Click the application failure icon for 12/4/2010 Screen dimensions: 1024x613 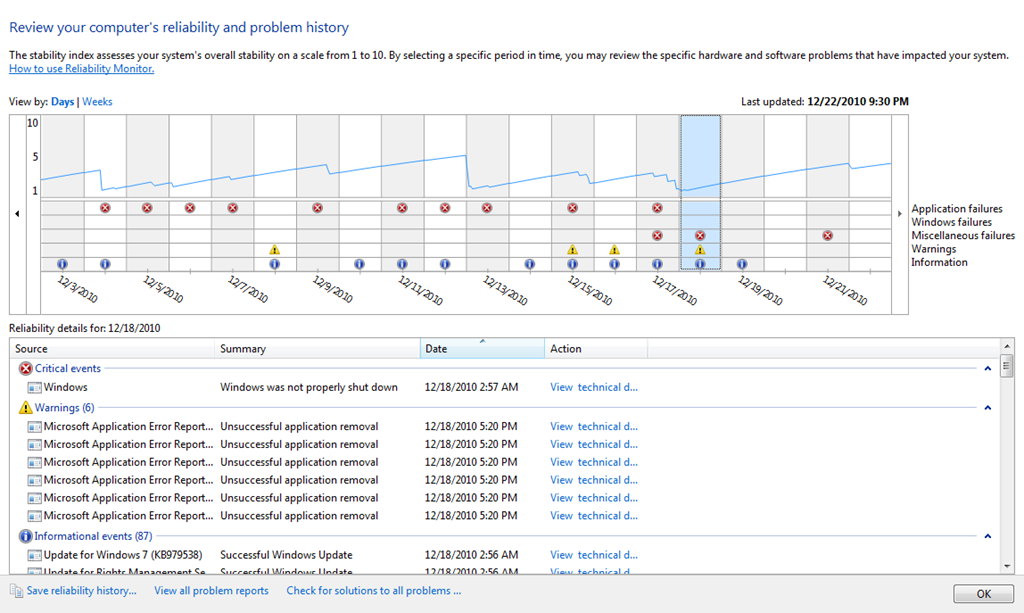[x=105, y=208]
